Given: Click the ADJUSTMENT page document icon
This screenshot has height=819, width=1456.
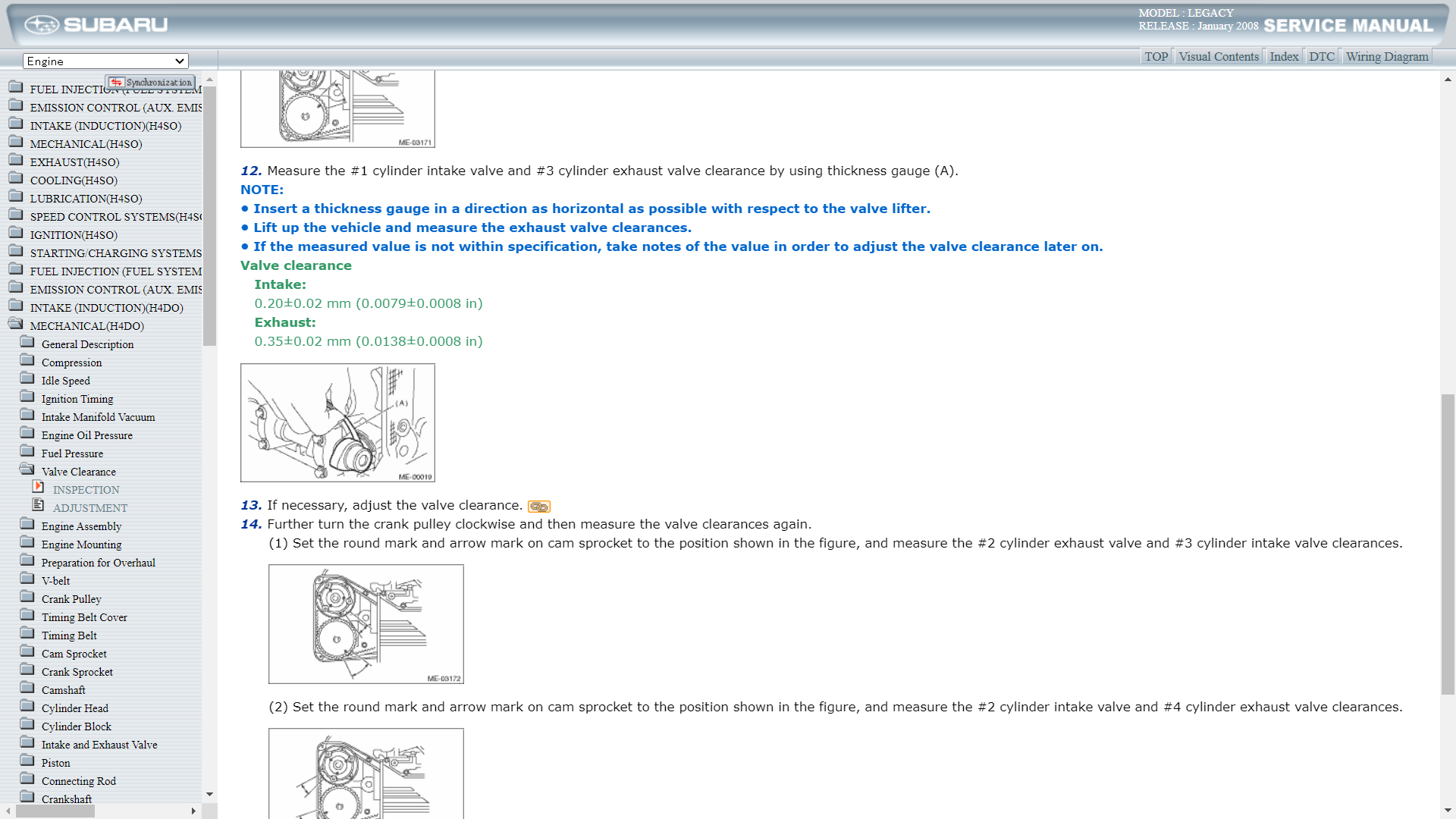Looking at the screenshot, I should click(38, 505).
